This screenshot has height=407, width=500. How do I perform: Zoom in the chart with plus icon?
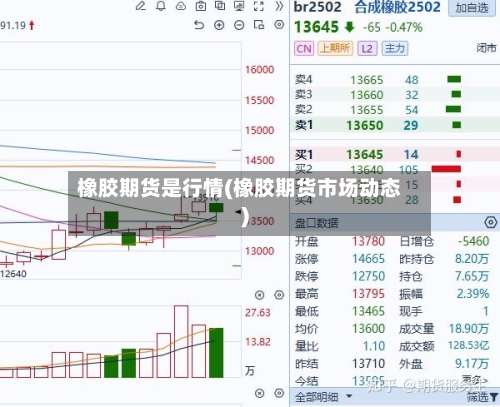pos(219,25)
